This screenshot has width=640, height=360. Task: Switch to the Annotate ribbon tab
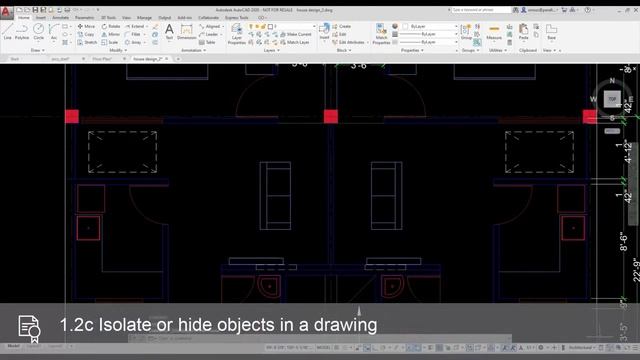pos(60,18)
